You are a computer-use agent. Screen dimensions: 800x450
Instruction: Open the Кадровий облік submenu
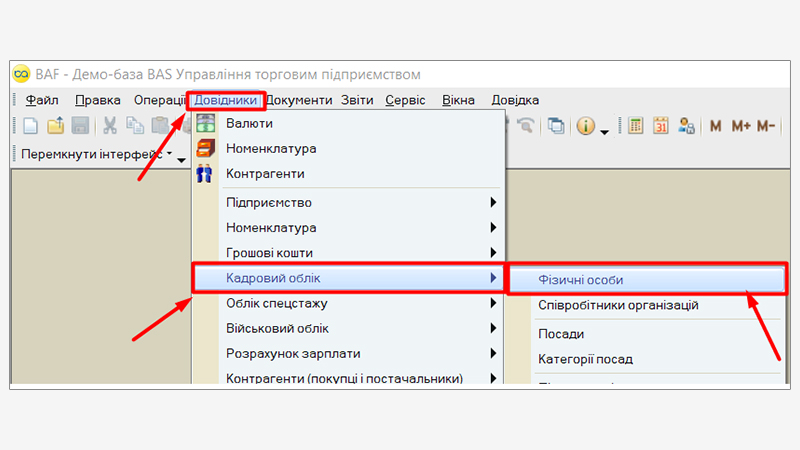273,278
